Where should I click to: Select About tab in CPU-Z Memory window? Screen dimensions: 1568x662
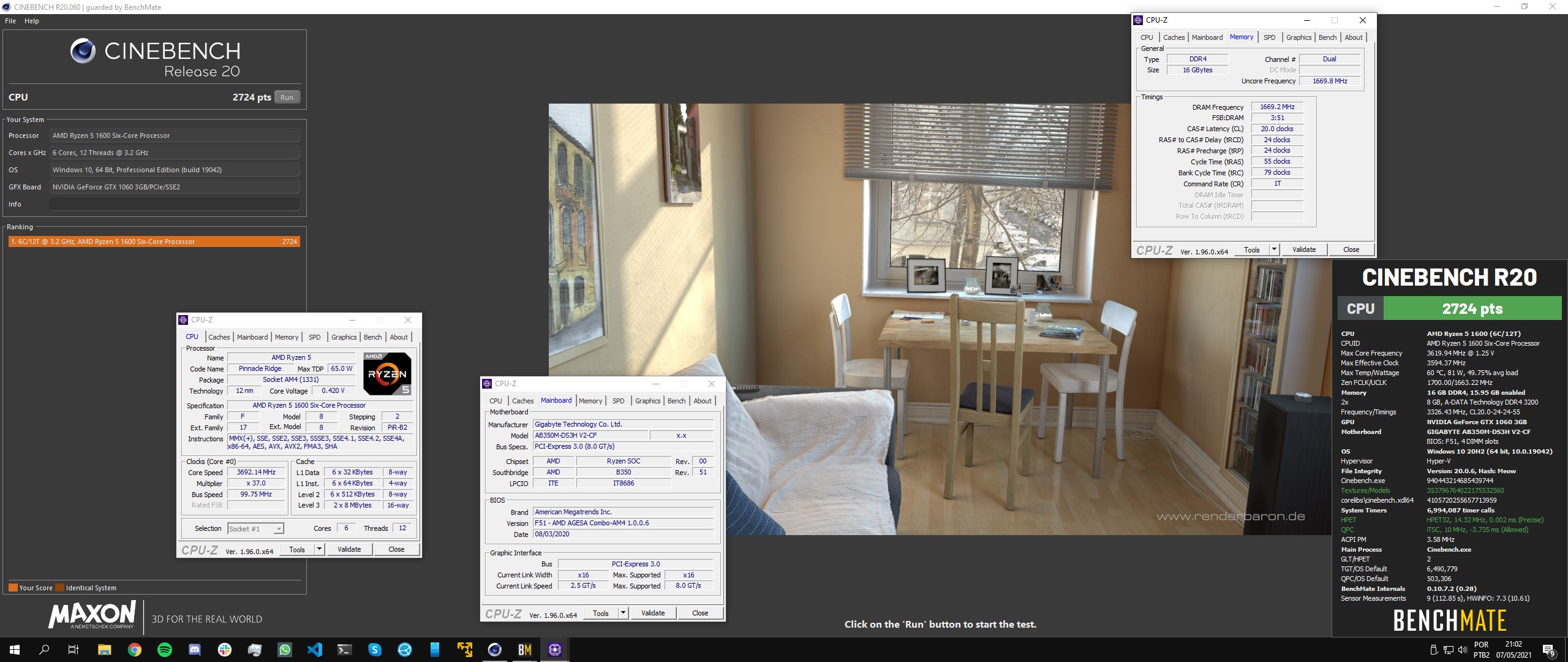click(x=1354, y=37)
